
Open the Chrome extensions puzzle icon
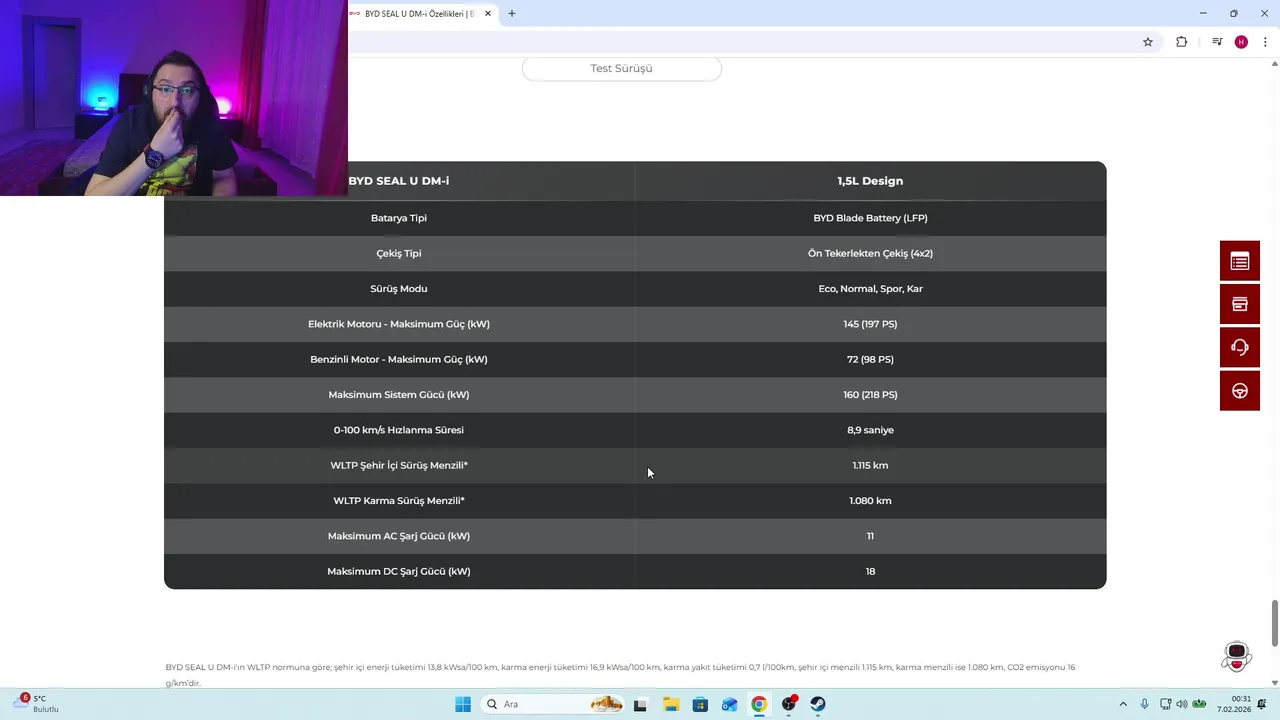click(1182, 42)
